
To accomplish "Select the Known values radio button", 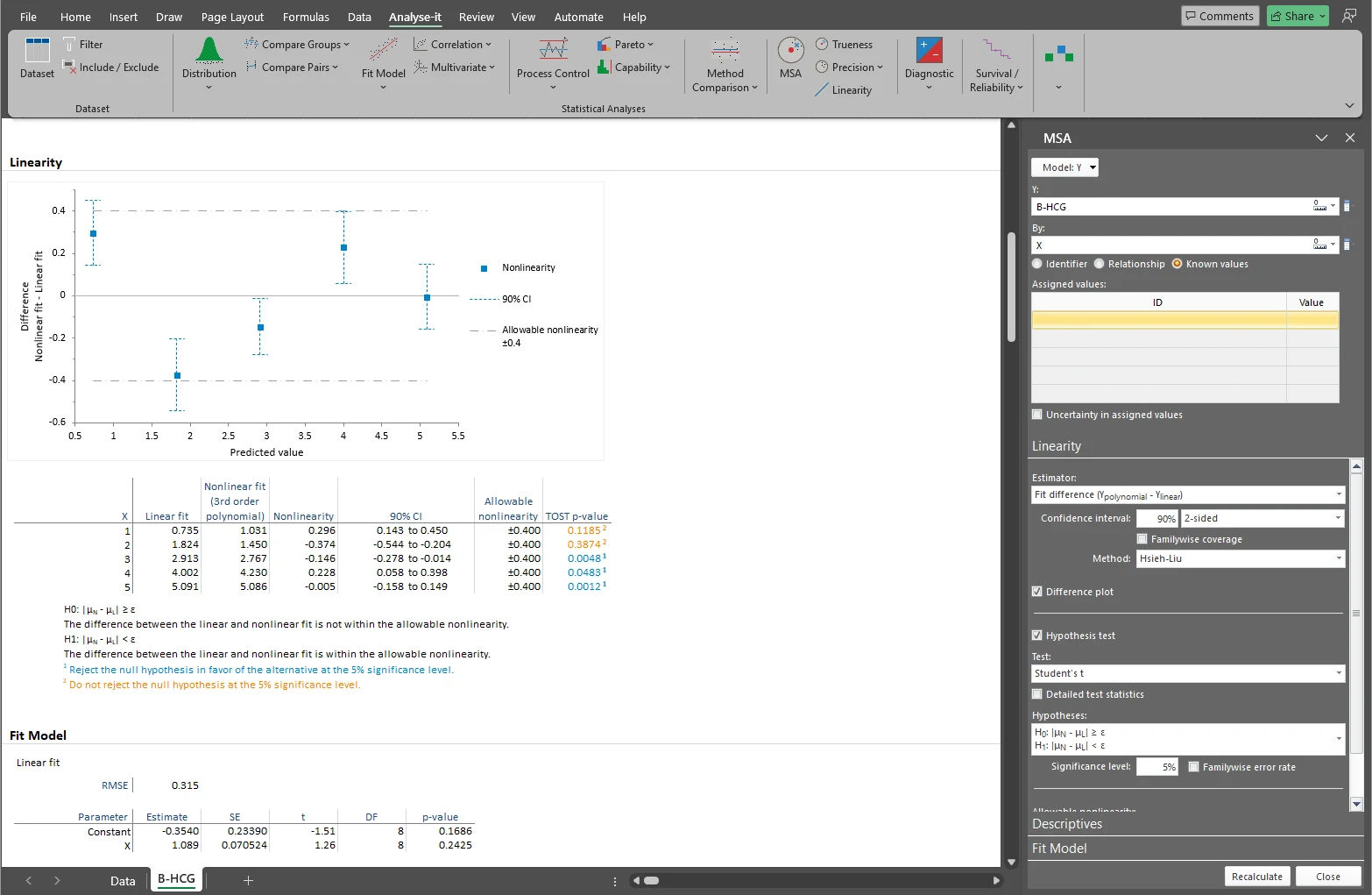I will [1178, 264].
